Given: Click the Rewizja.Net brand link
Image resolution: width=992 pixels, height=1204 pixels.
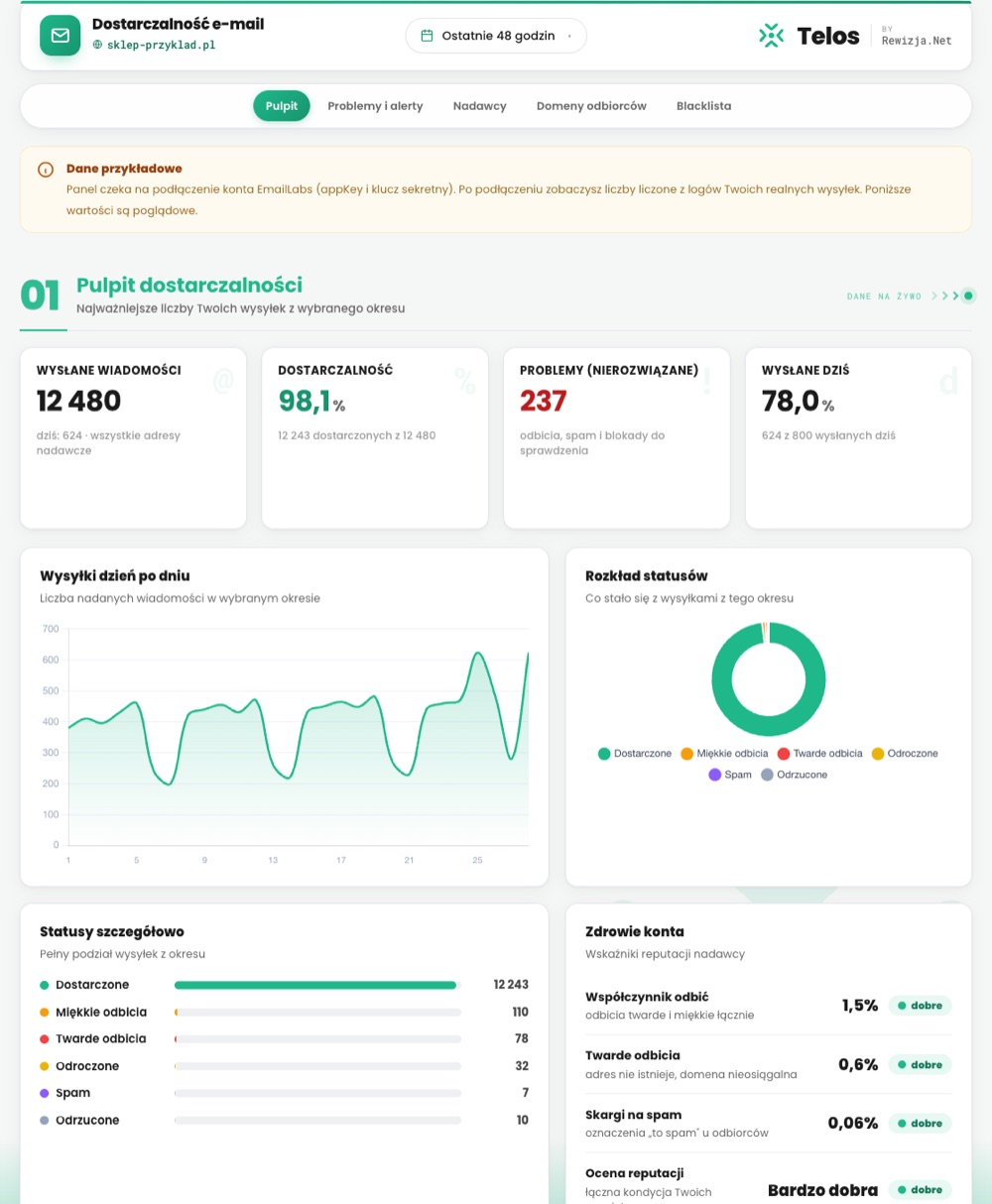Looking at the screenshot, I should tap(917, 41).
